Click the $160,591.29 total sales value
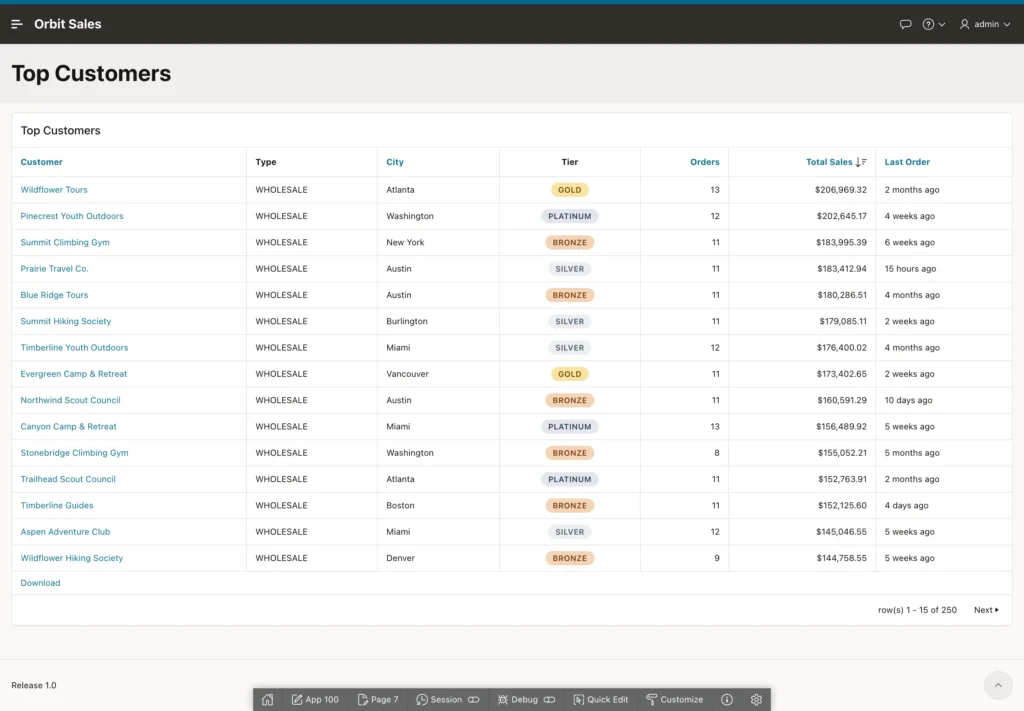Screen dimensions: 1024x711 [x=841, y=400]
